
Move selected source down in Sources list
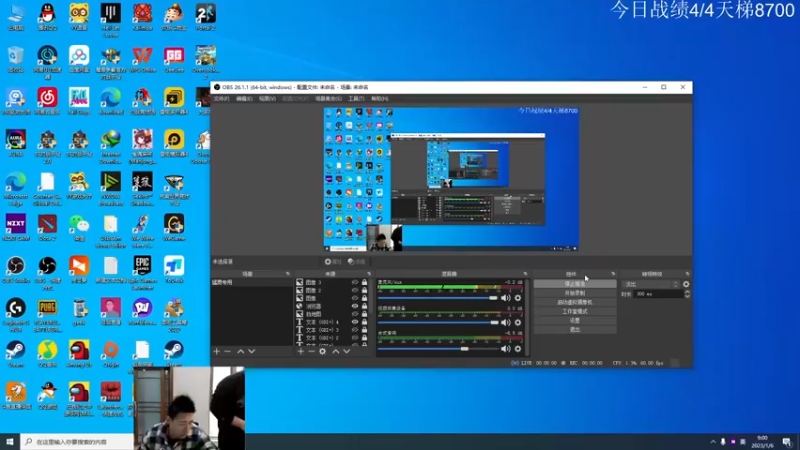pos(346,351)
